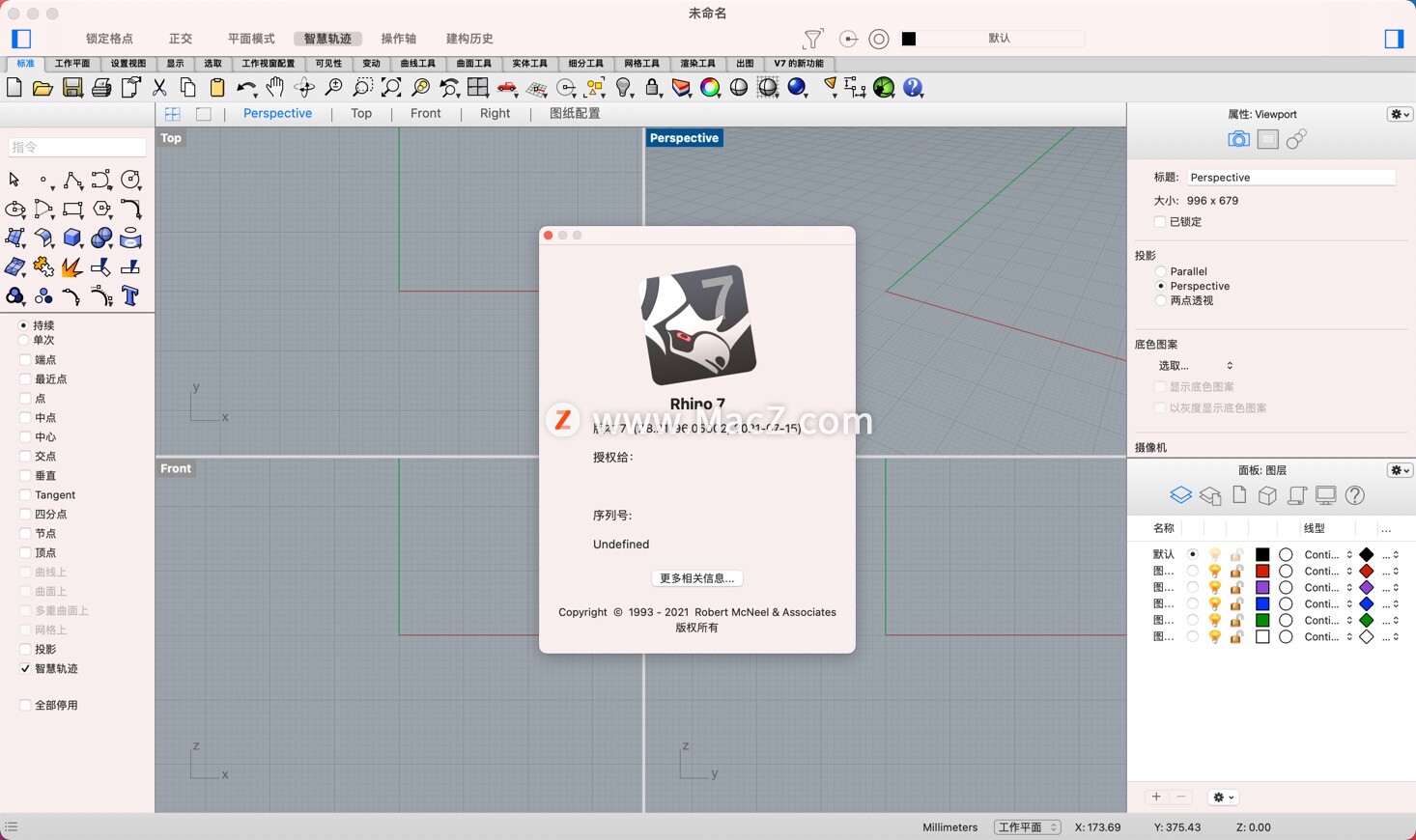This screenshot has width=1416, height=840.
Task: Click the padlock Lock Objects icon
Action: click(653, 88)
